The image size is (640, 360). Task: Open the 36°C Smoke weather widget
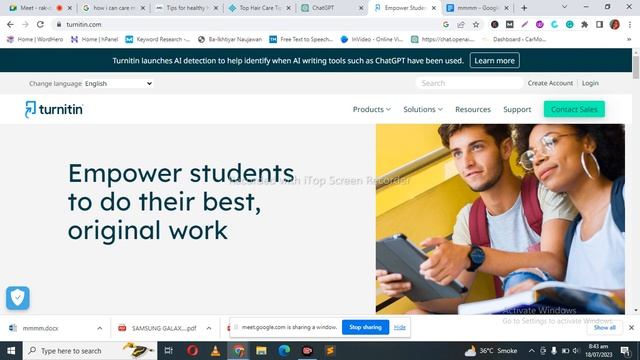[x=491, y=351]
